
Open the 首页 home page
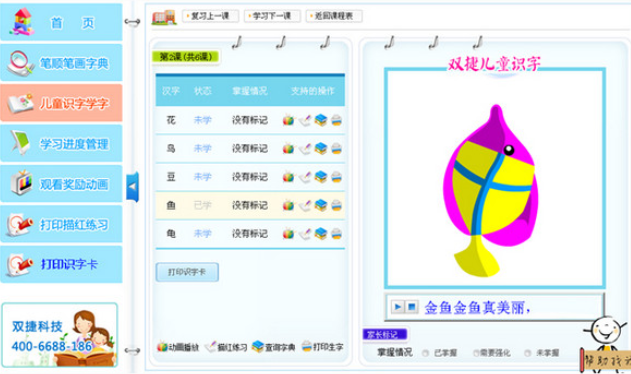click(x=61, y=22)
